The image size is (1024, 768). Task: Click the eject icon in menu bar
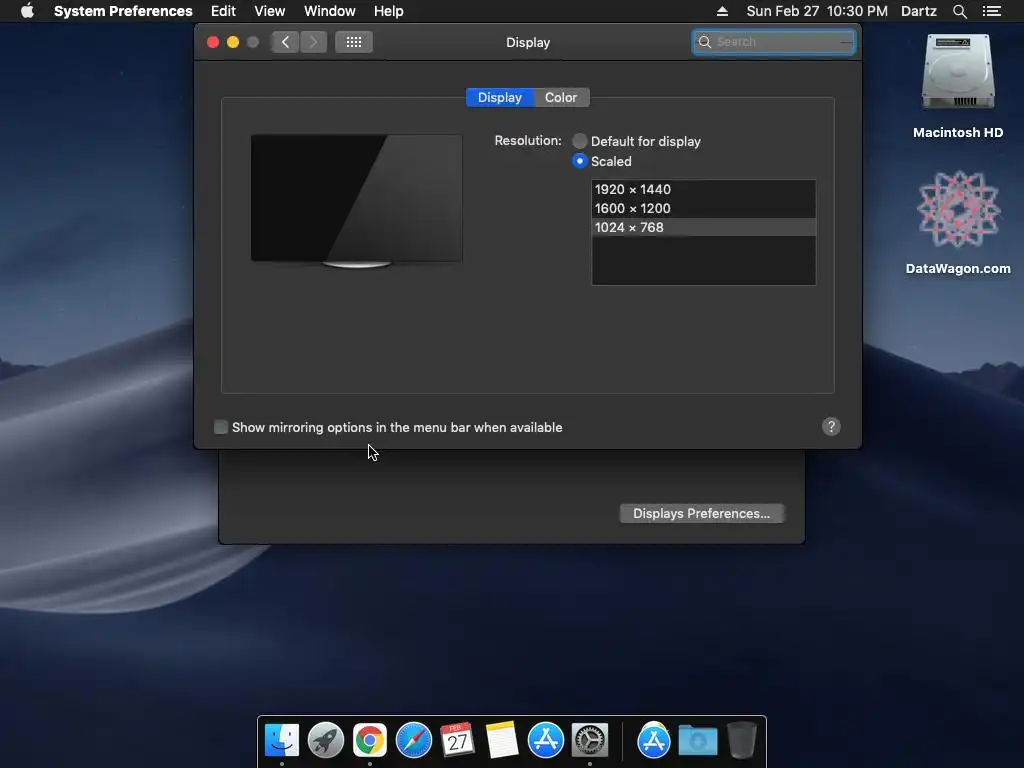[x=722, y=11]
